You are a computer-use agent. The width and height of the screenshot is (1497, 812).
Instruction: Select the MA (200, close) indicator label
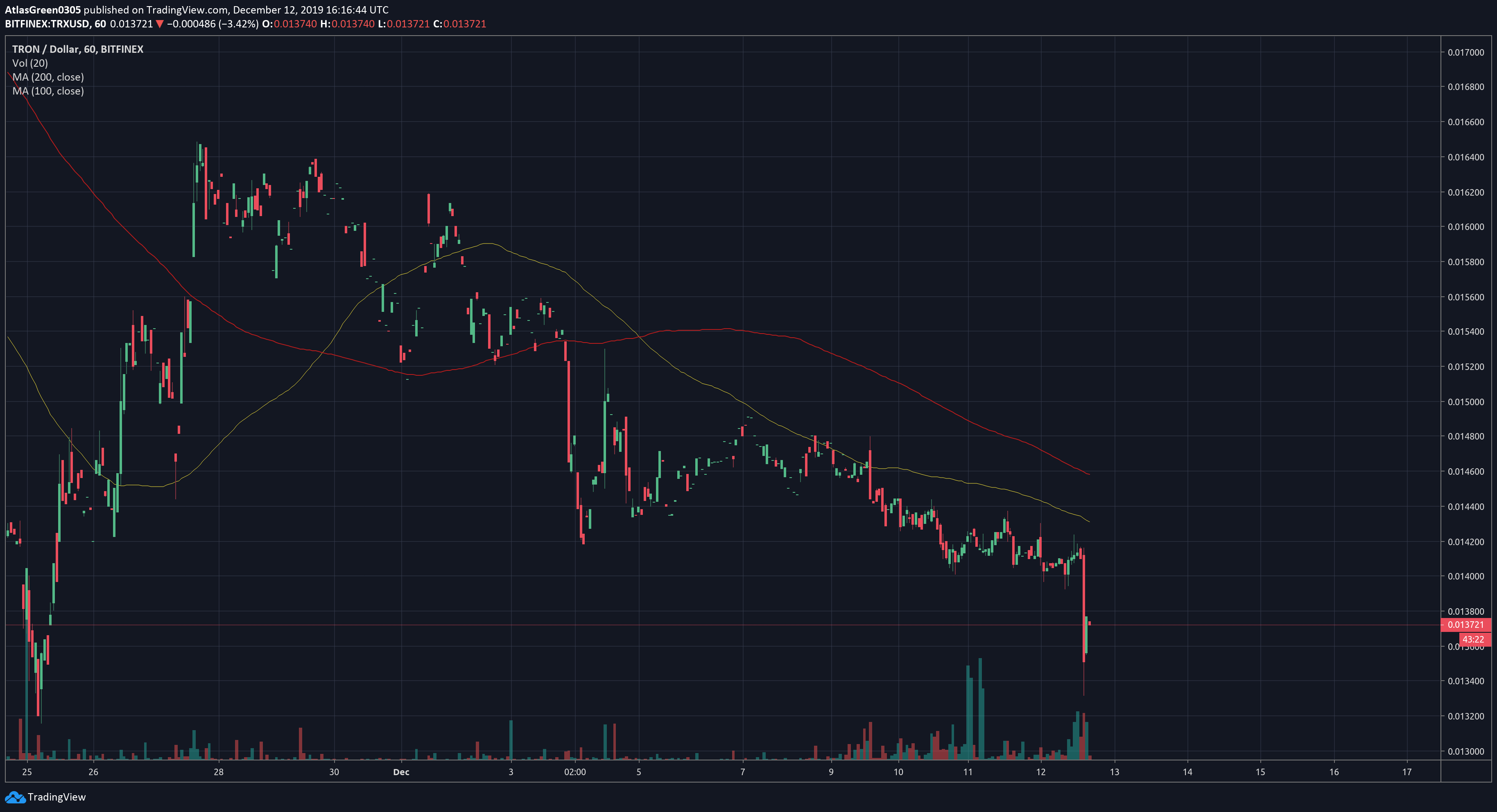click(47, 77)
